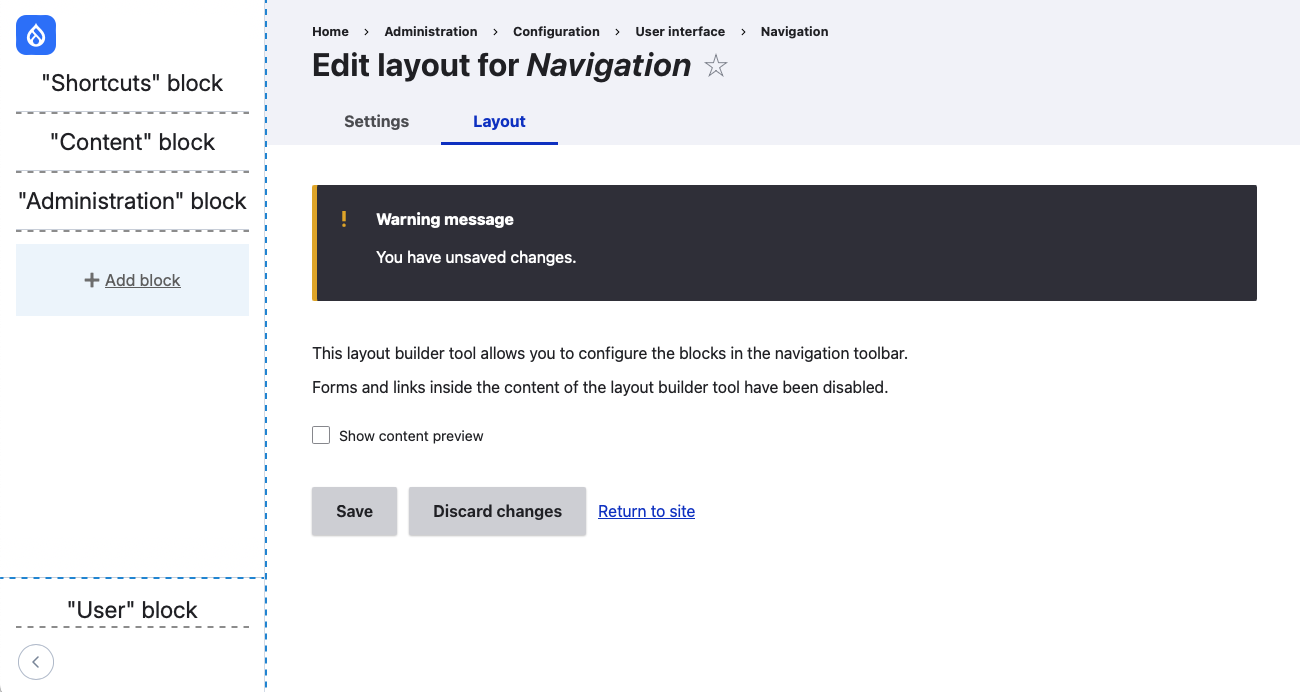
Task: Click the User interface breadcrumb
Action: (x=680, y=31)
